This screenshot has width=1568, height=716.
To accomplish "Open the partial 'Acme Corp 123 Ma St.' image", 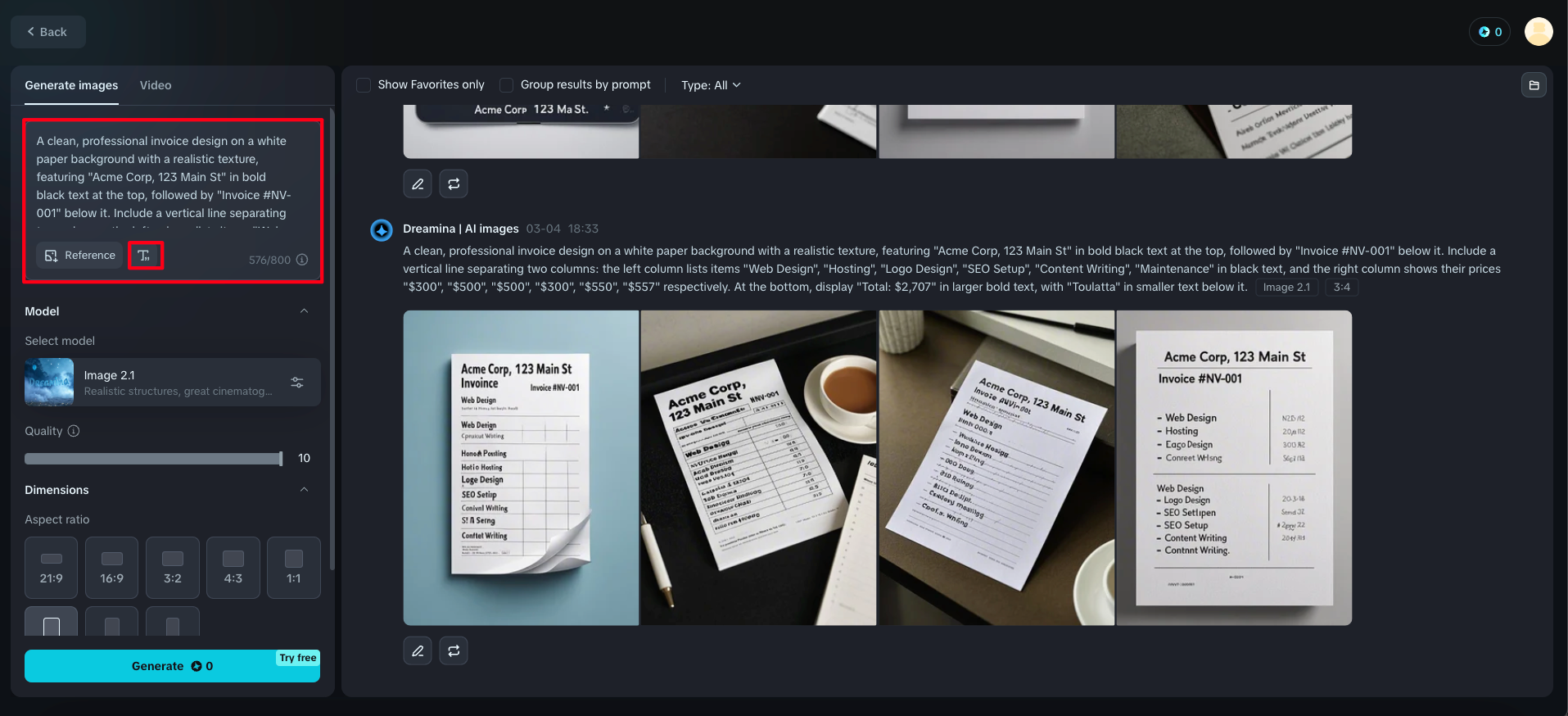I will tap(521, 131).
